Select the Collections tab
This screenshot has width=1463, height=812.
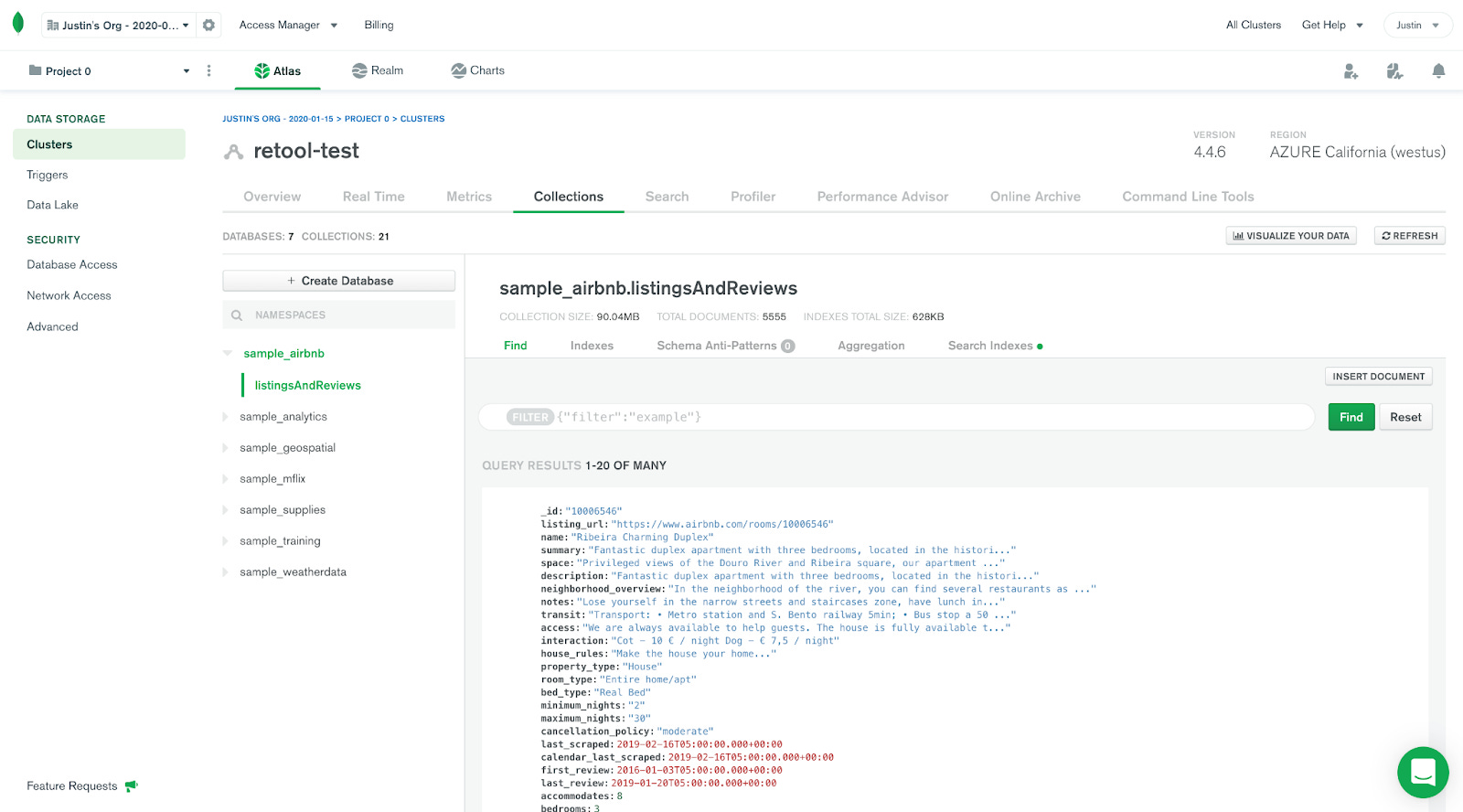[569, 197]
